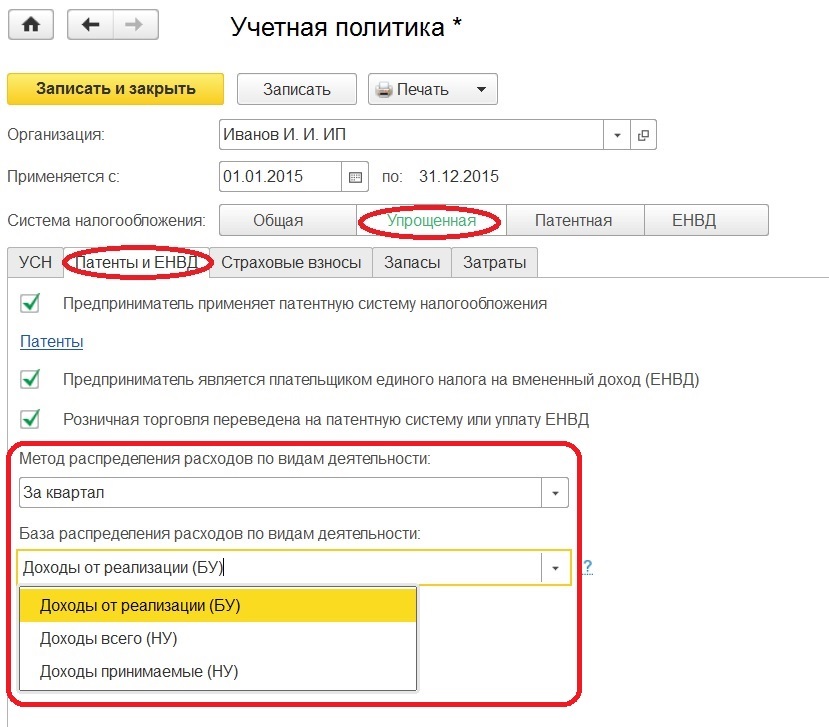Open the Печать dropdown arrow
The height and width of the screenshot is (727, 829).
pos(481,89)
